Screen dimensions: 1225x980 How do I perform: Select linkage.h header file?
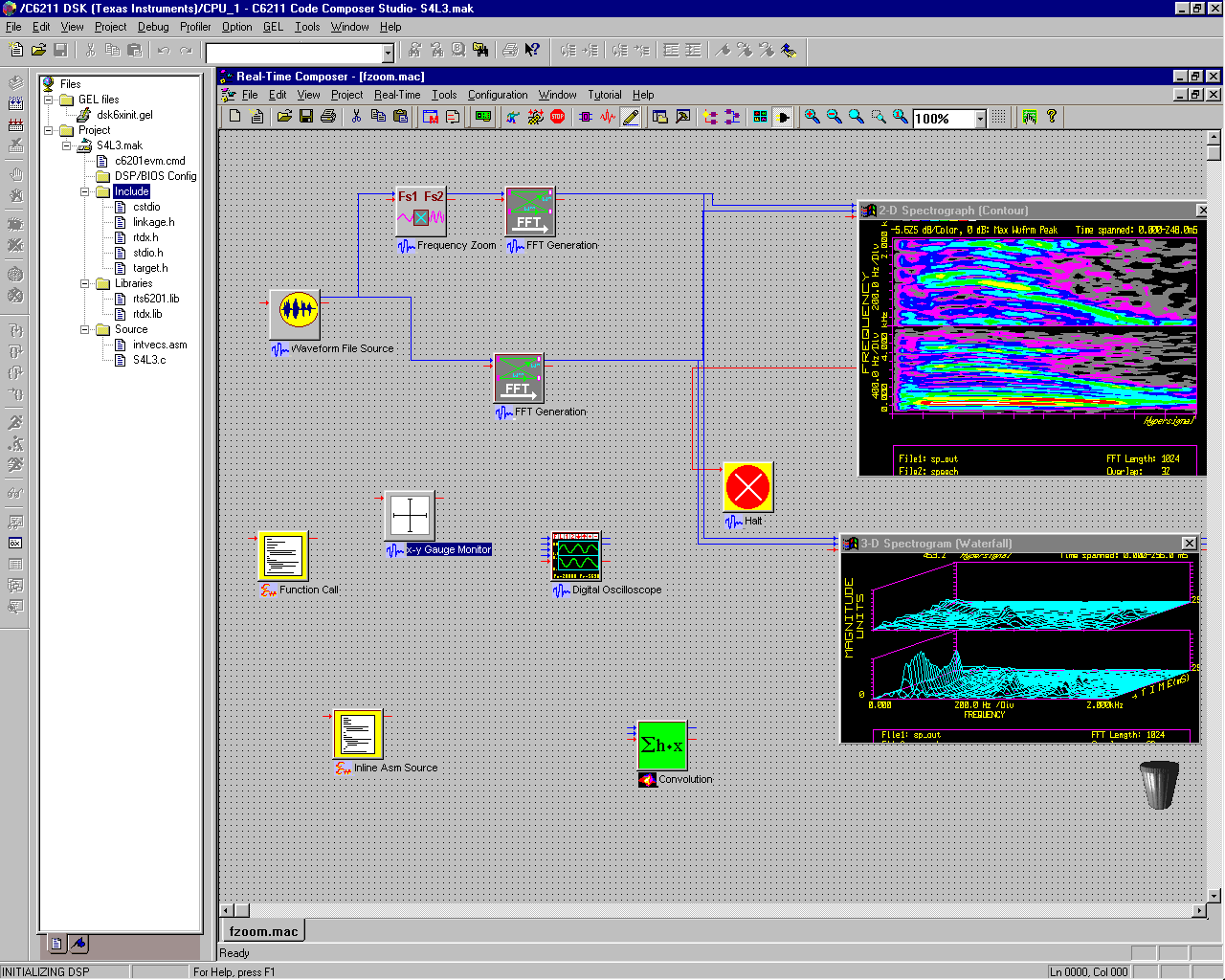coord(154,222)
